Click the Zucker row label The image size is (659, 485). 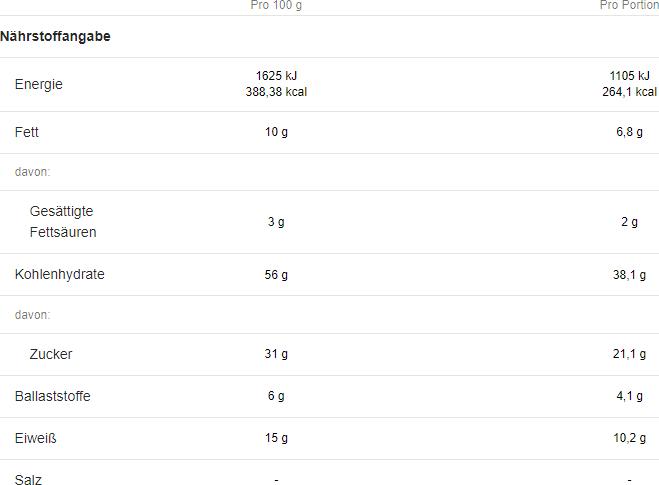coord(51,354)
